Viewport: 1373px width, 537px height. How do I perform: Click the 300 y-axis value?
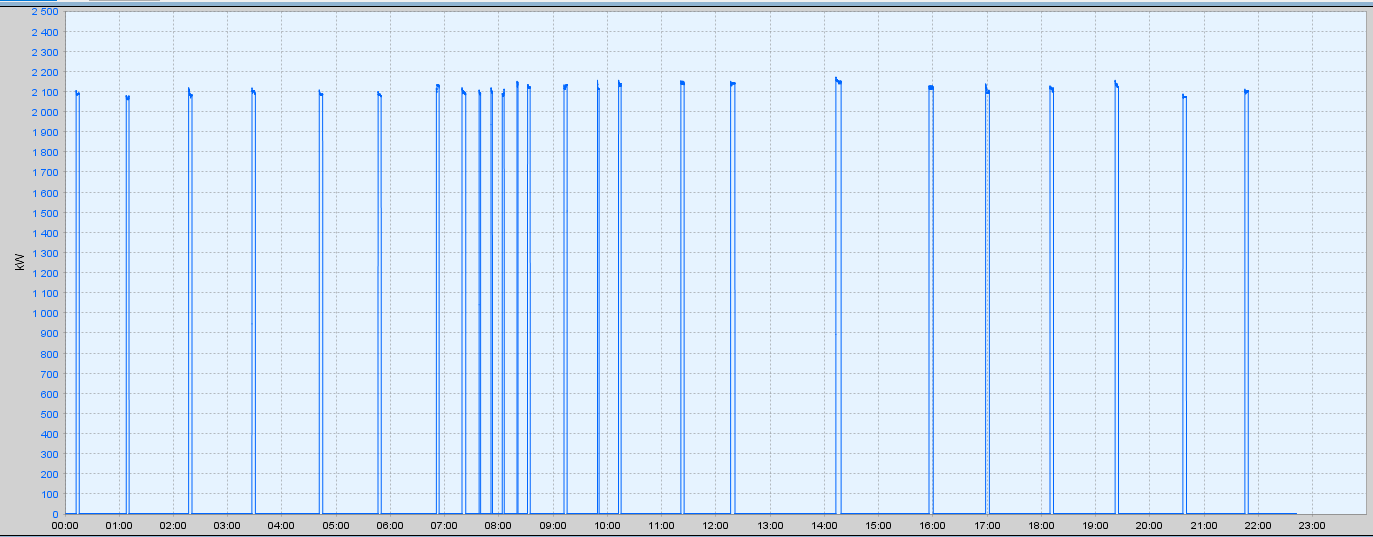click(x=49, y=453)
